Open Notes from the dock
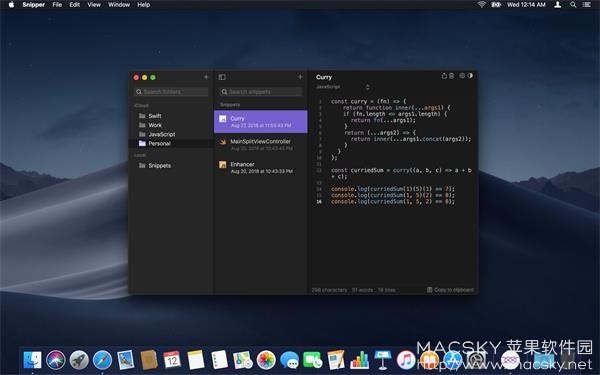Screen dimensions: 600x375 (x=196, y=360)
